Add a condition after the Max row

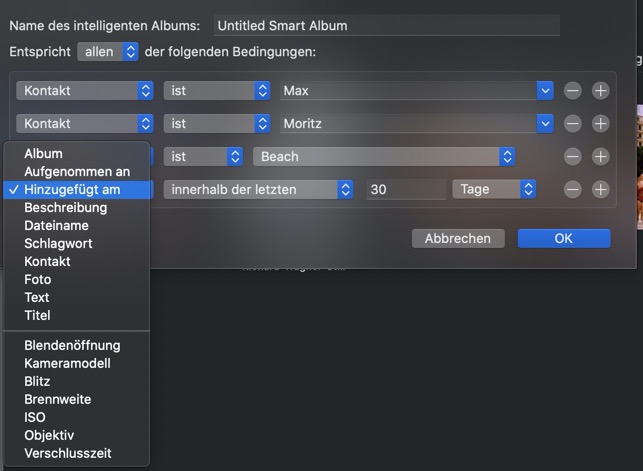tap(600, 91)
